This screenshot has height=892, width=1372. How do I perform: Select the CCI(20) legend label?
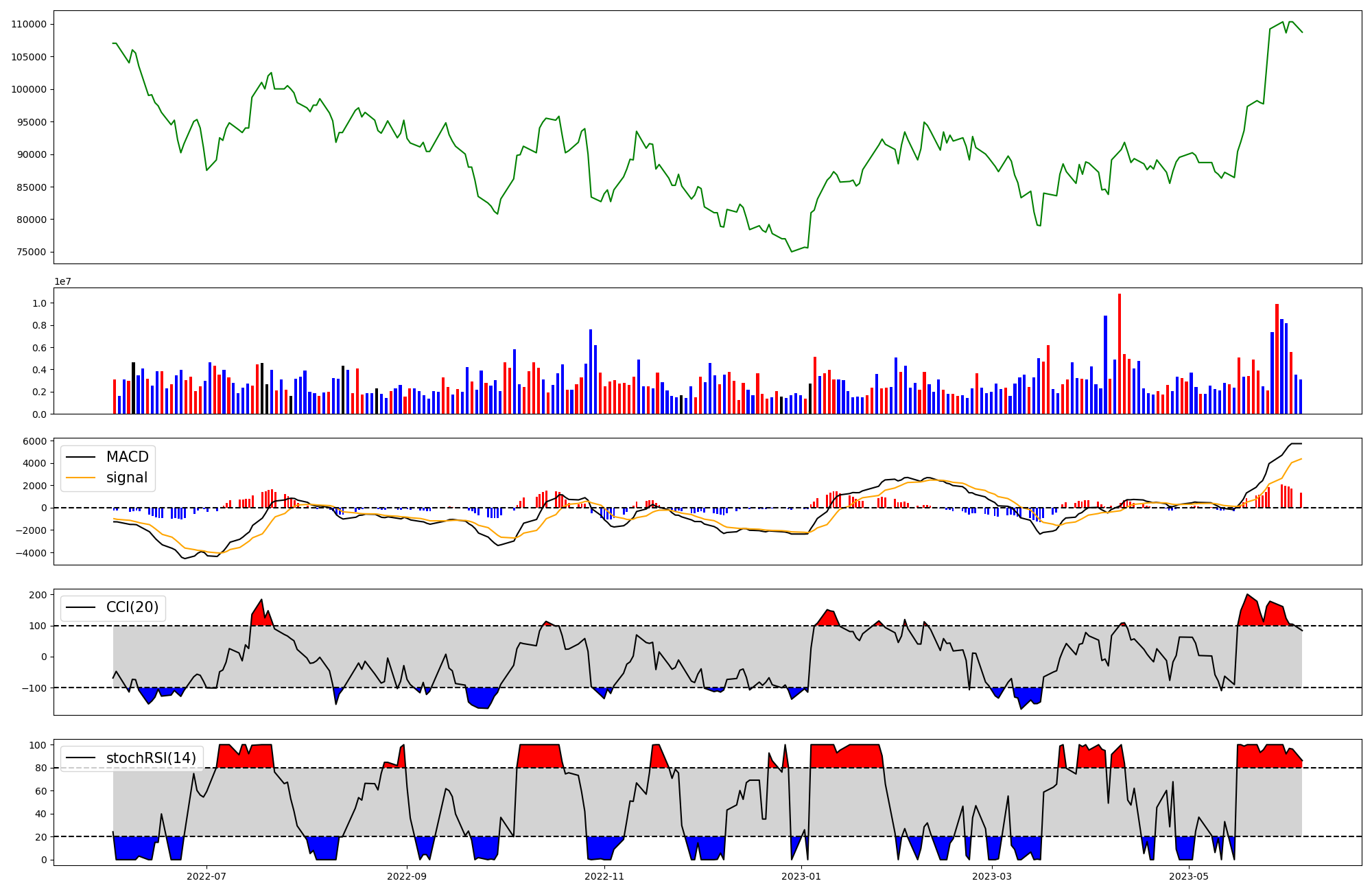click(132, 607)
